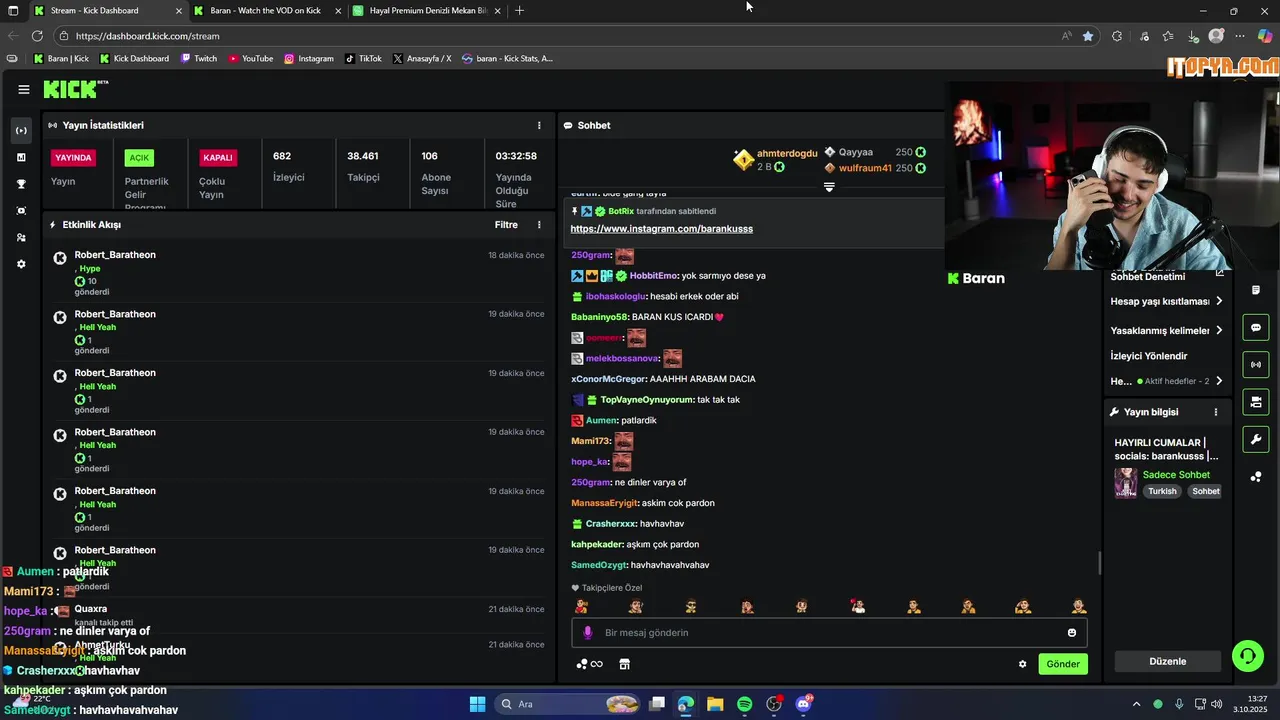Click the Sohbet category tag
The height and width of the screenshot is (720, 1280).
(x=1206, y=492)
